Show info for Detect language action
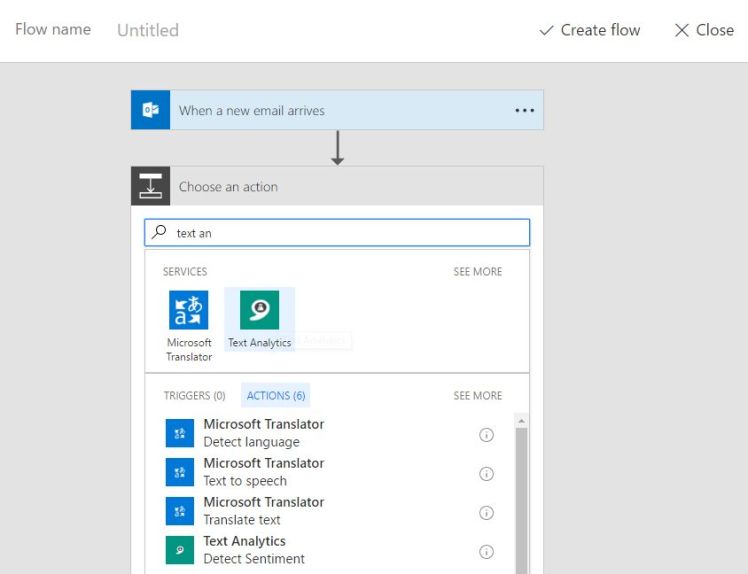Viewport: 748px width, 574px height. pos(487,435)
